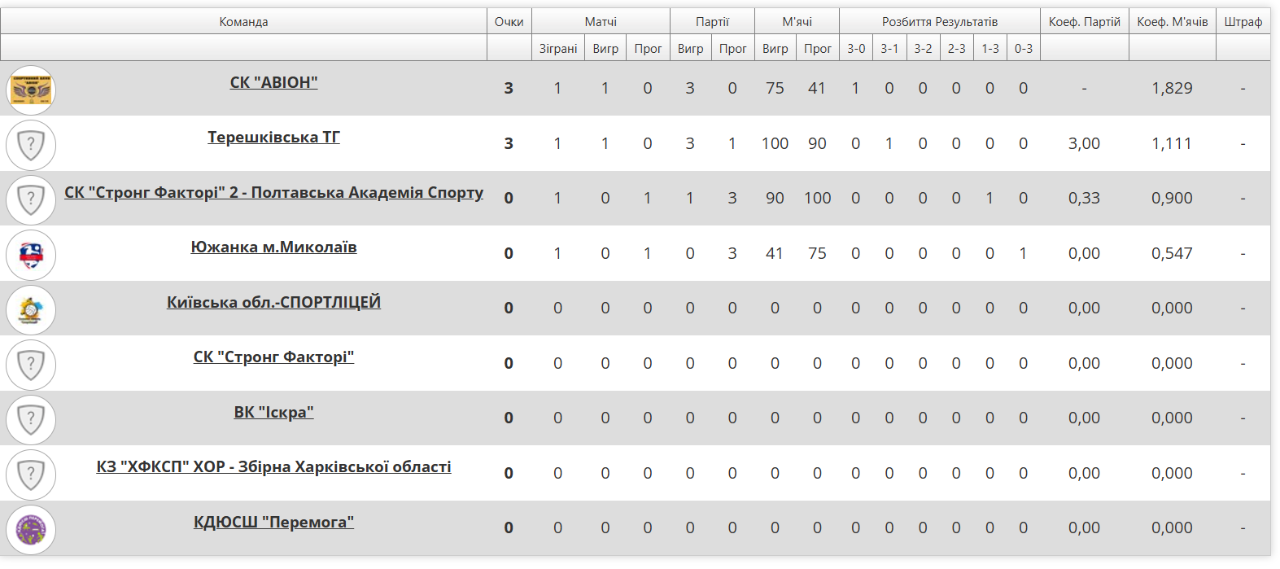Open the СК "АВІОН" team link
Screen dimensions: 1280x569
[x=273, y=83]
